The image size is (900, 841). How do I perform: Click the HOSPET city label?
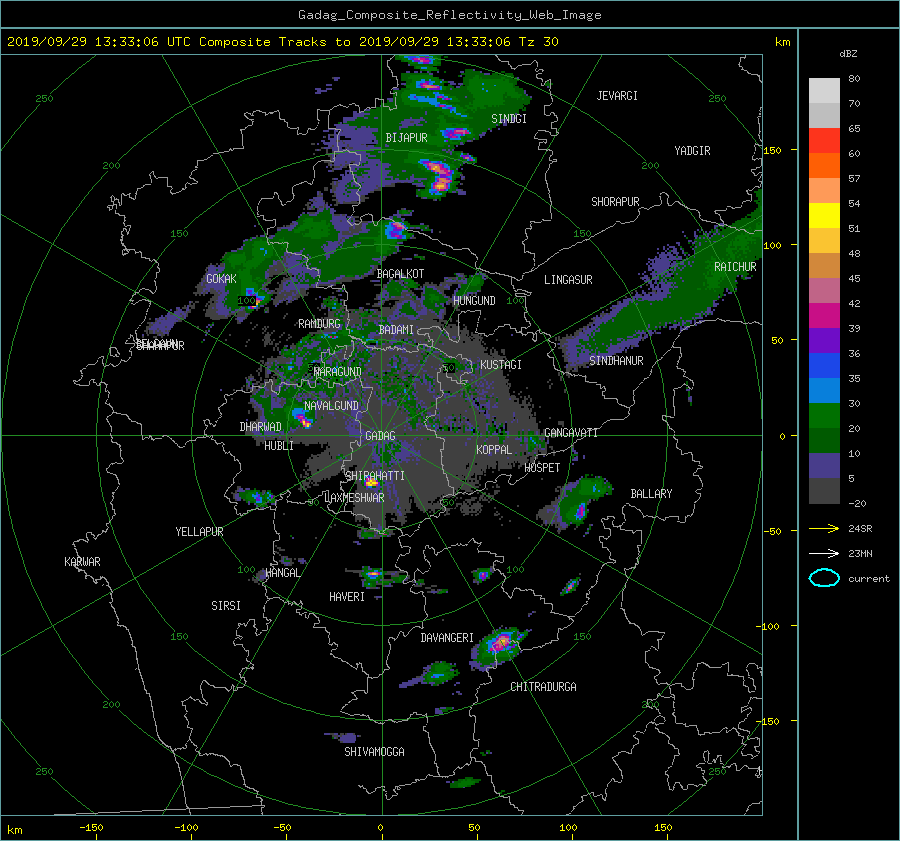coord(542,468)
